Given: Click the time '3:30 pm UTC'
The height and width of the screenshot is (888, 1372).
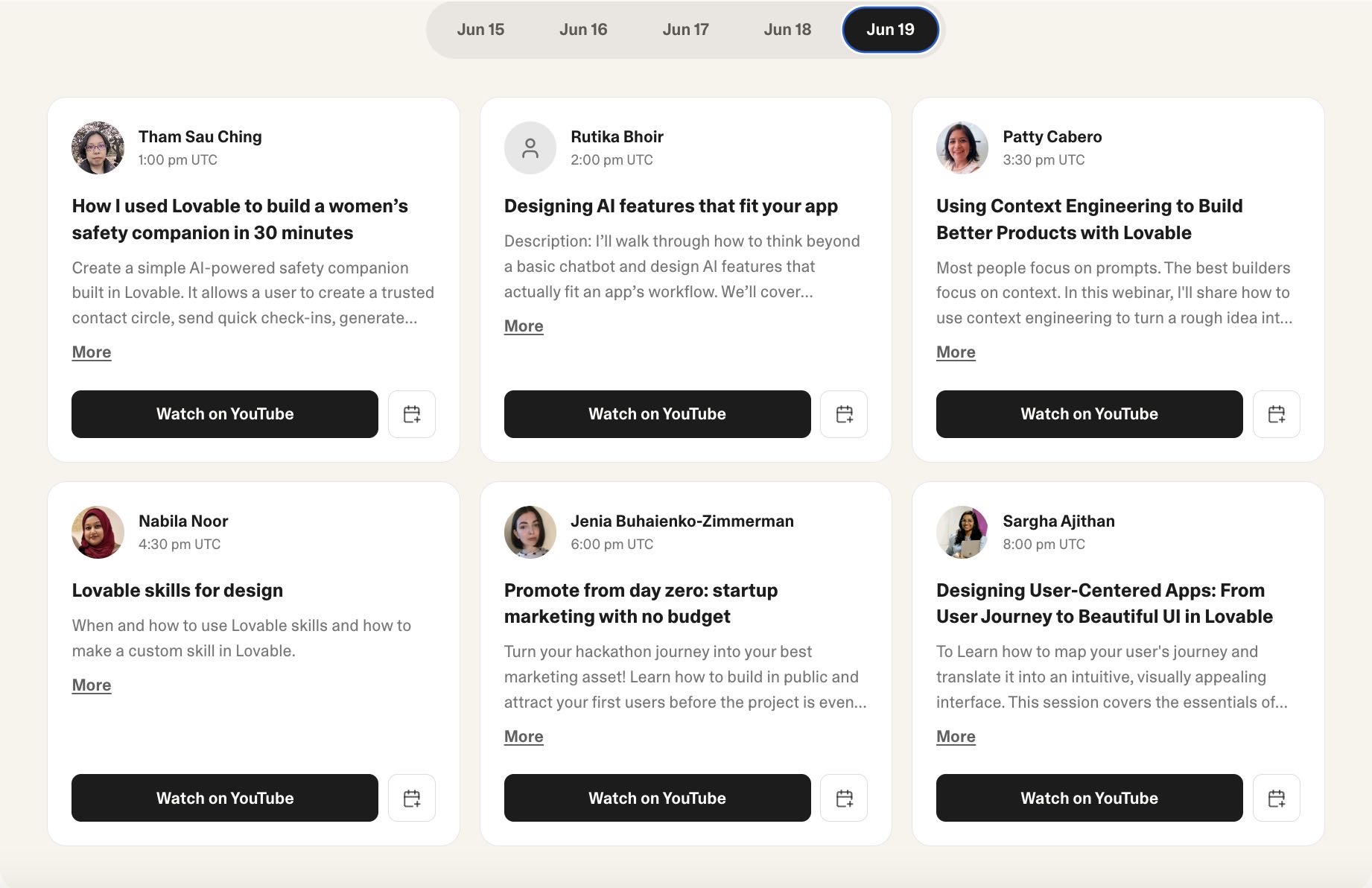Looking at the screenshot, I should click(1044, 160).
